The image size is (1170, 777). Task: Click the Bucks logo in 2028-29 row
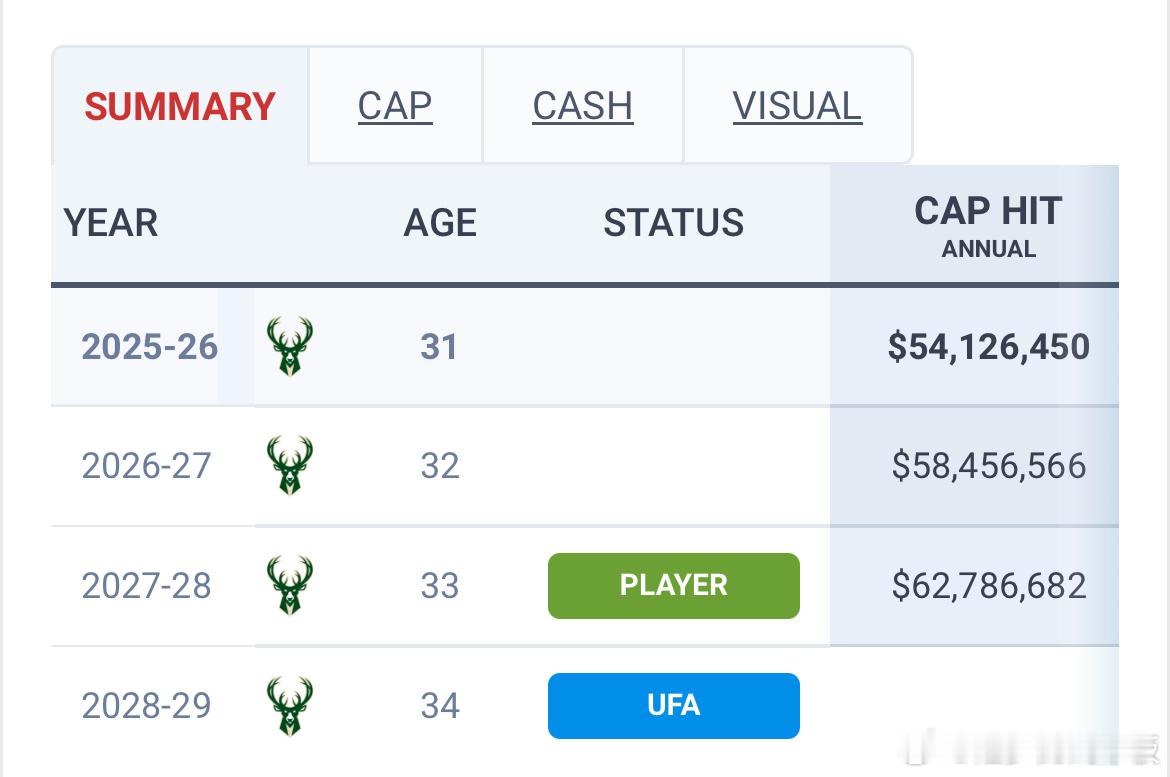point(290,705)
